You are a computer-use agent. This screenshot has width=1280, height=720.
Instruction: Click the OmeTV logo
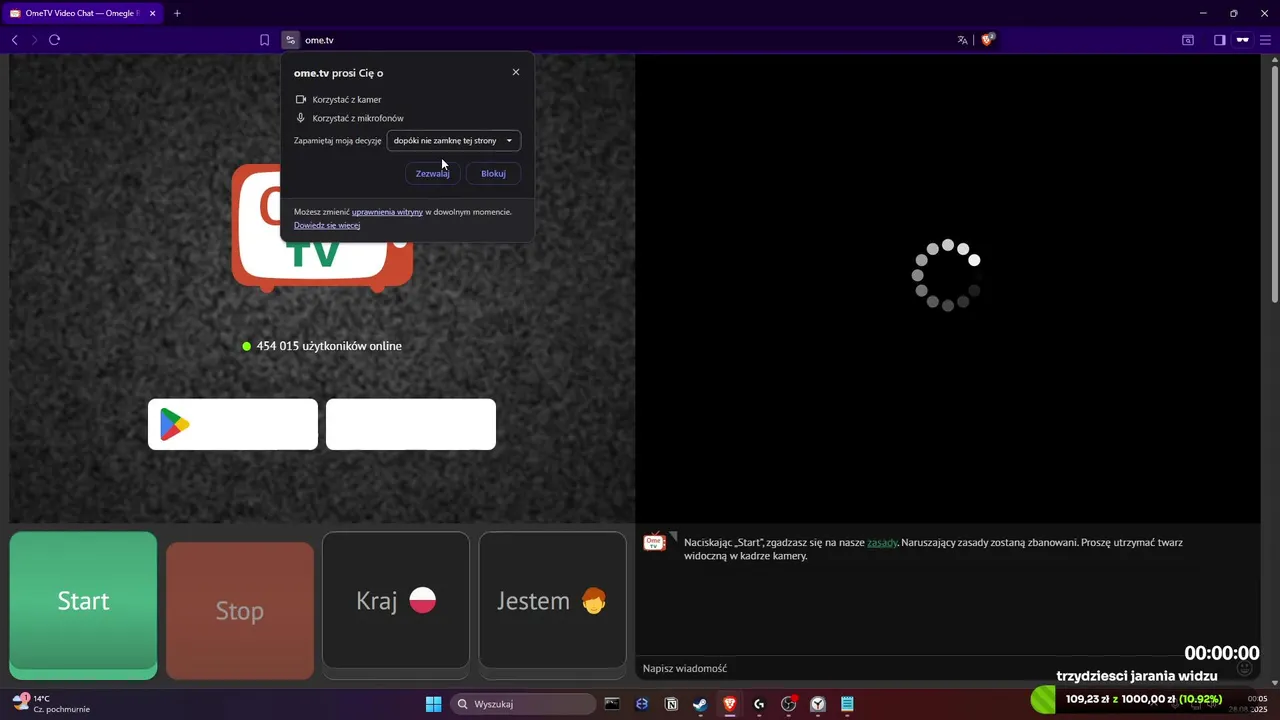click(322, 227)
